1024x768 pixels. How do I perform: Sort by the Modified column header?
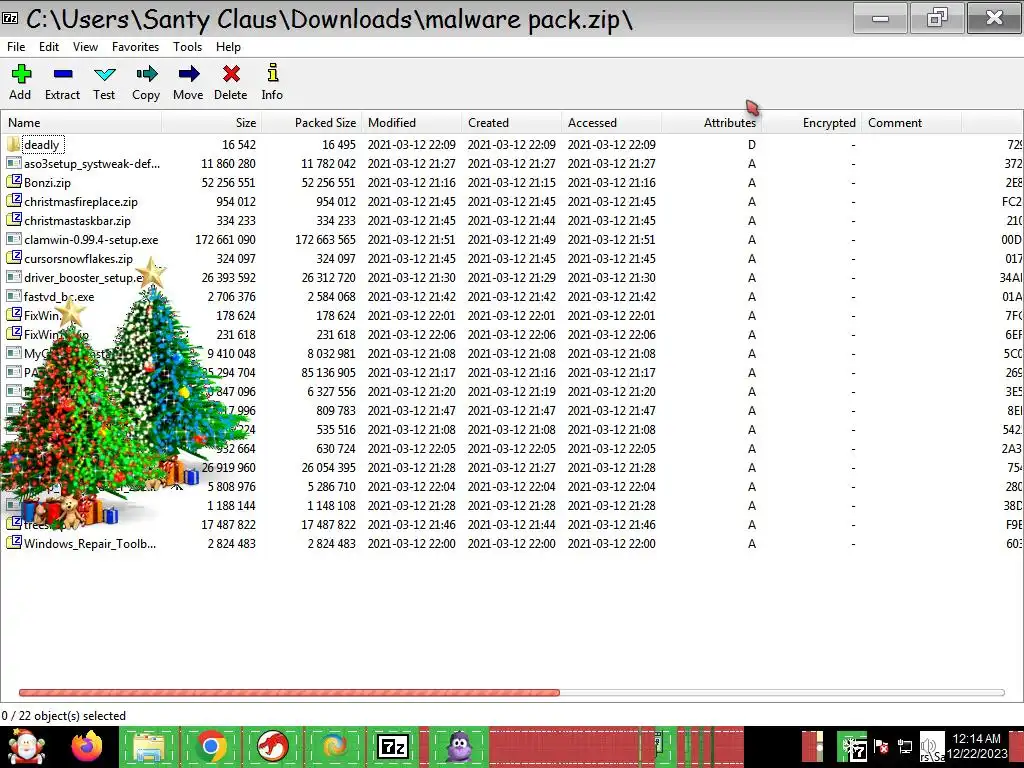click(411, 123)
